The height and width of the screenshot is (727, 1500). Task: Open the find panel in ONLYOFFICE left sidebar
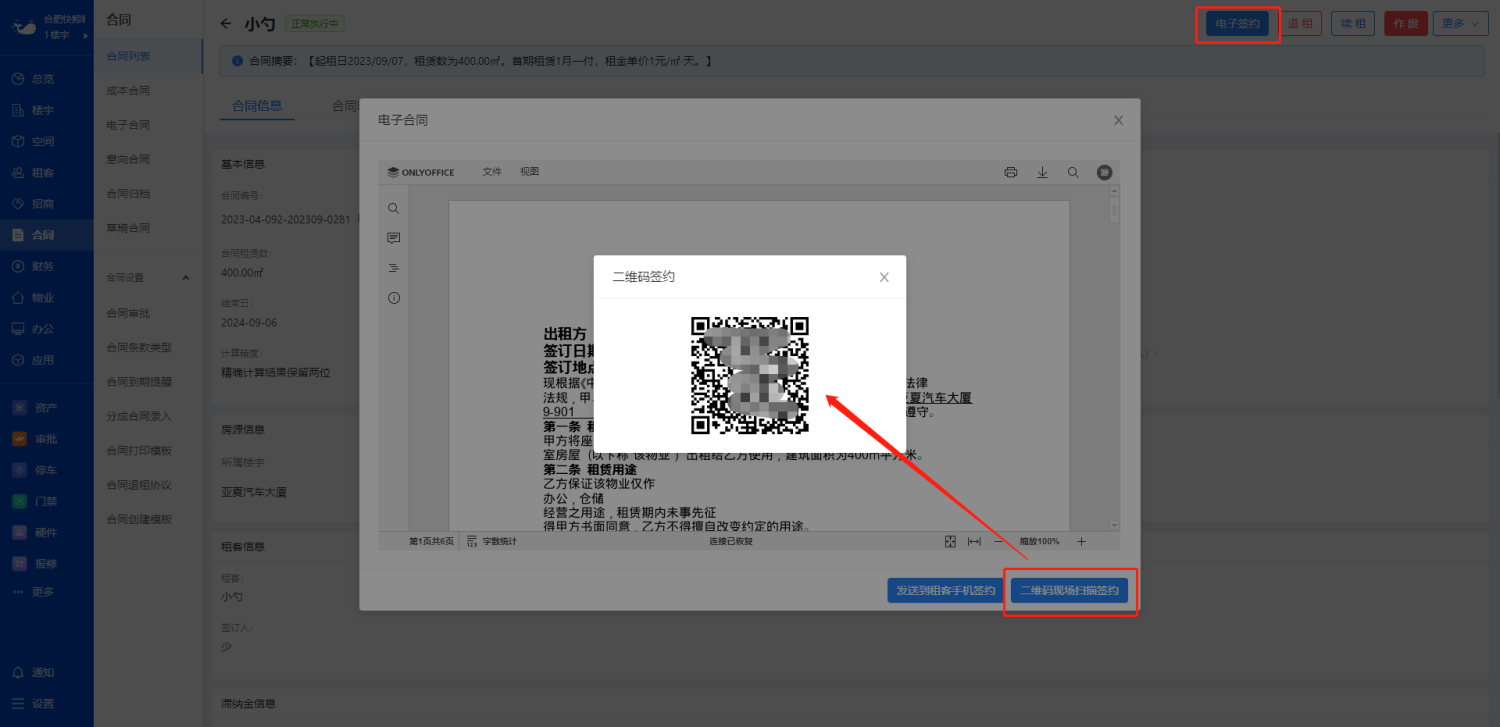(394, 208)
